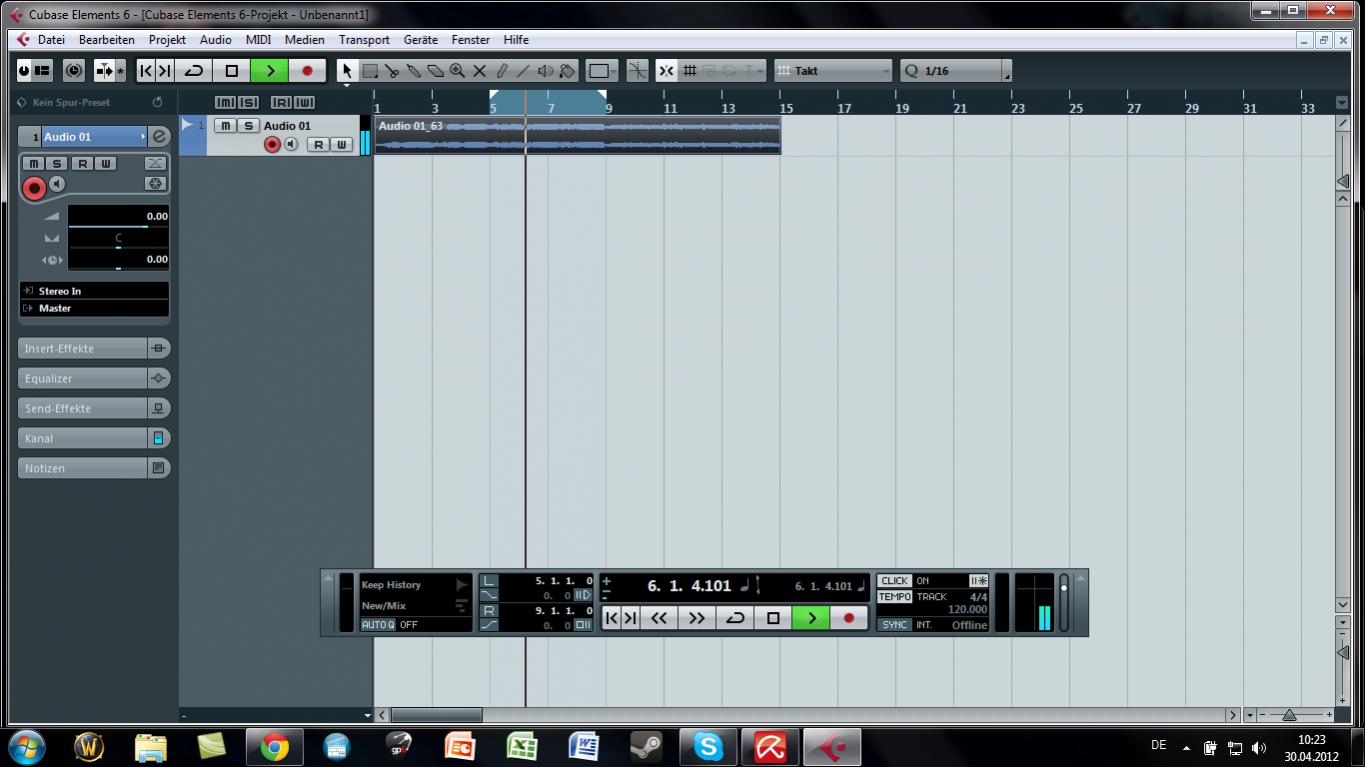The image size is (1365, 767).
Task: Click the freeze audio channel snowflake icon
Action: (x=154, y=183)
